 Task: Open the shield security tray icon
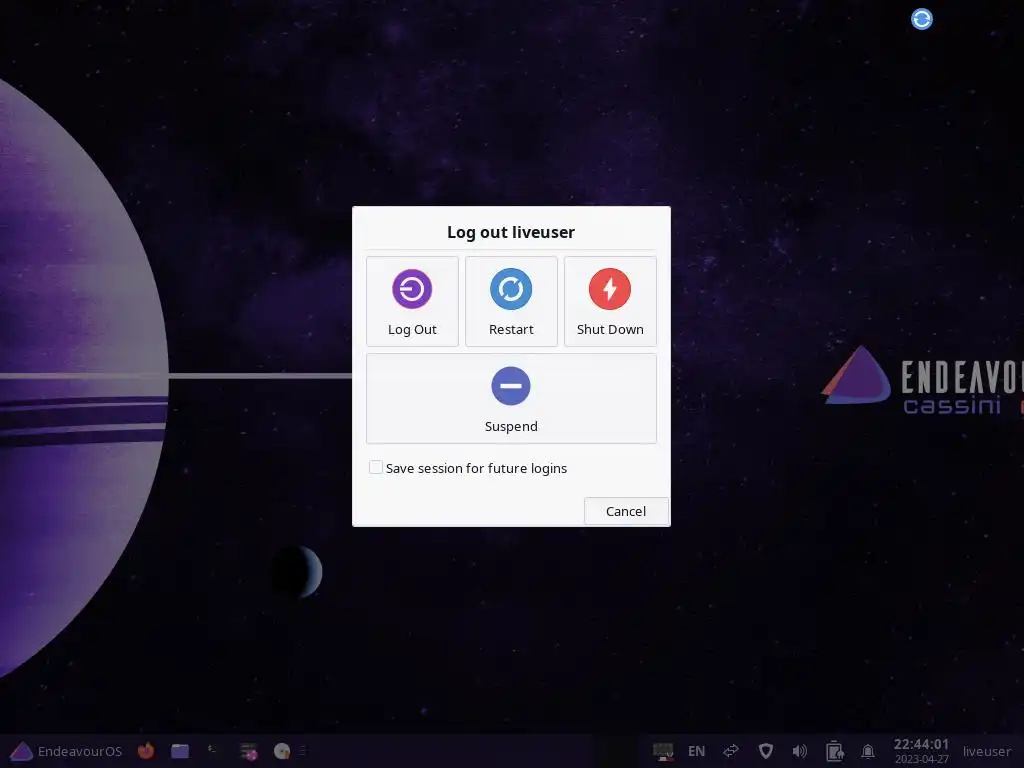click(765, 751)
